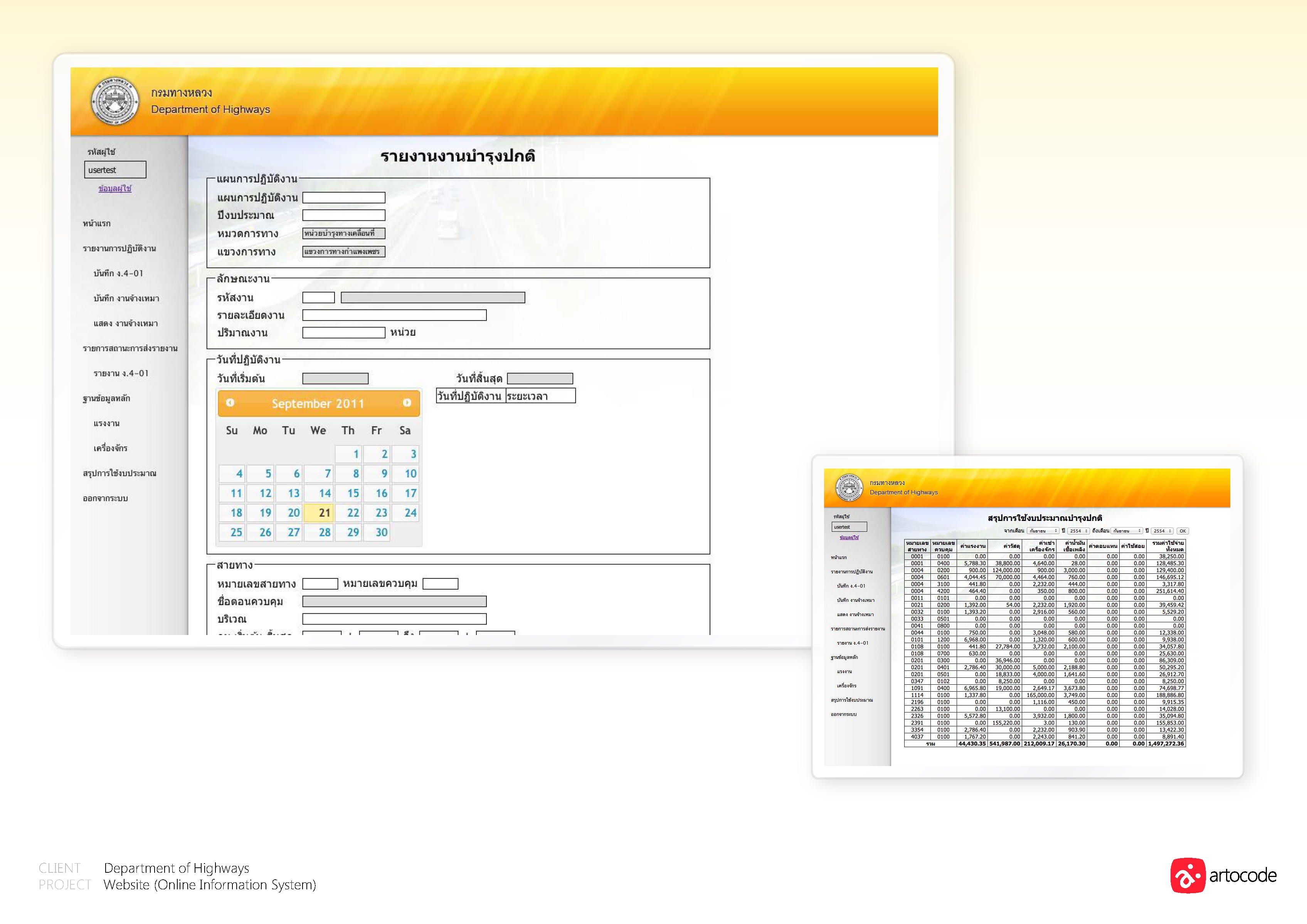Pick day 1 in the calendar
Screen dimensions: 1307x924
click(348, 454)
